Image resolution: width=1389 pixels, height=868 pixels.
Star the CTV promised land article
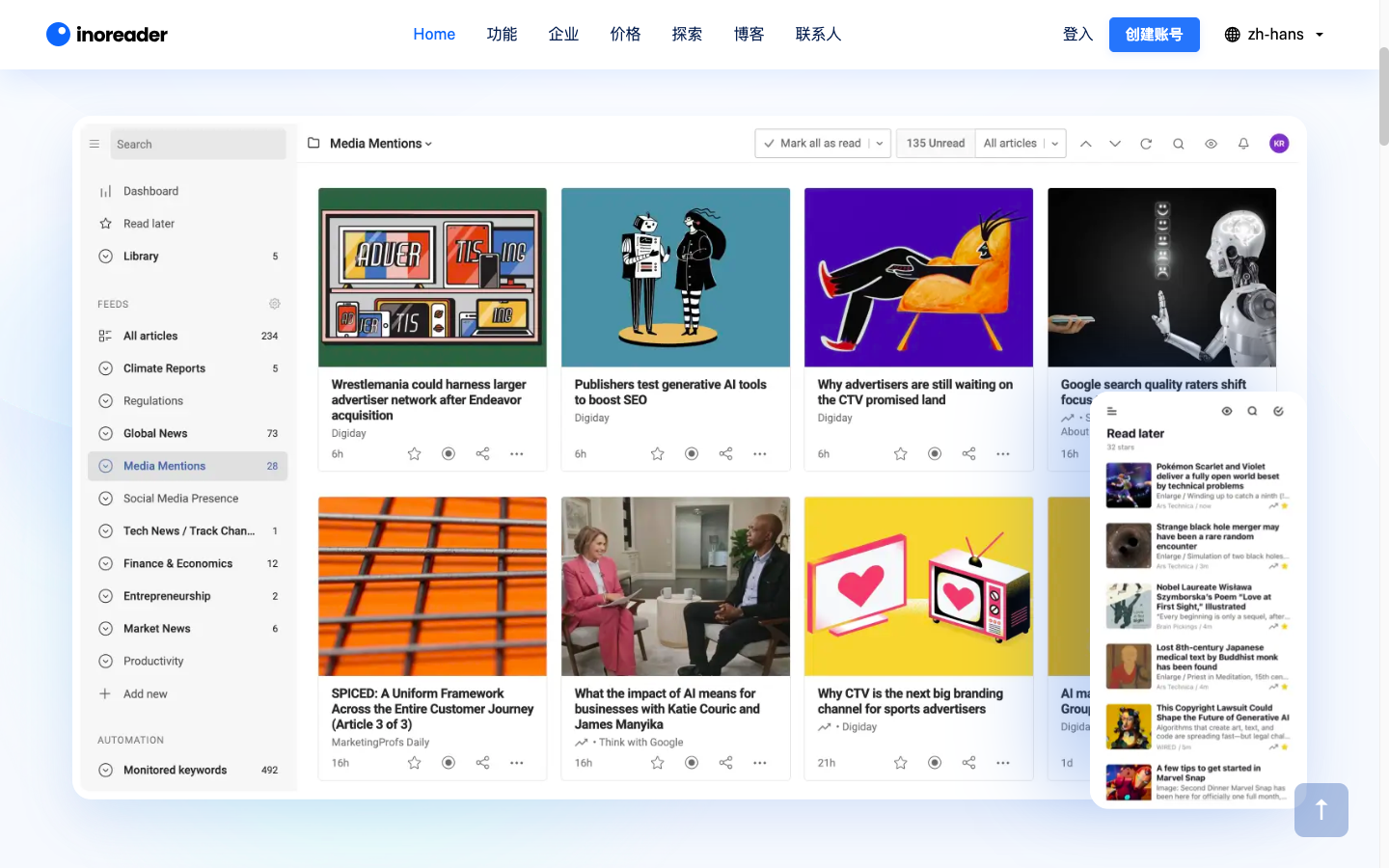pyautogui.click(x=900, y=453)
